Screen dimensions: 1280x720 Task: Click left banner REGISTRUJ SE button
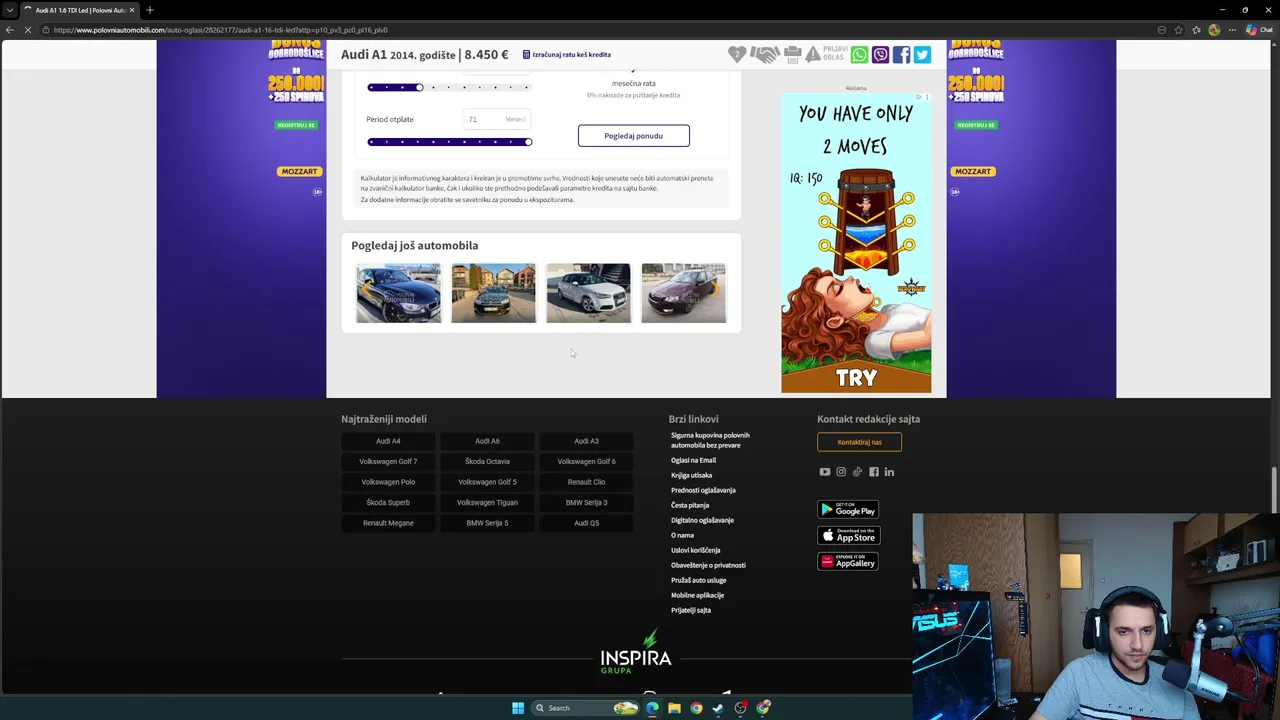tap(296, 125)
